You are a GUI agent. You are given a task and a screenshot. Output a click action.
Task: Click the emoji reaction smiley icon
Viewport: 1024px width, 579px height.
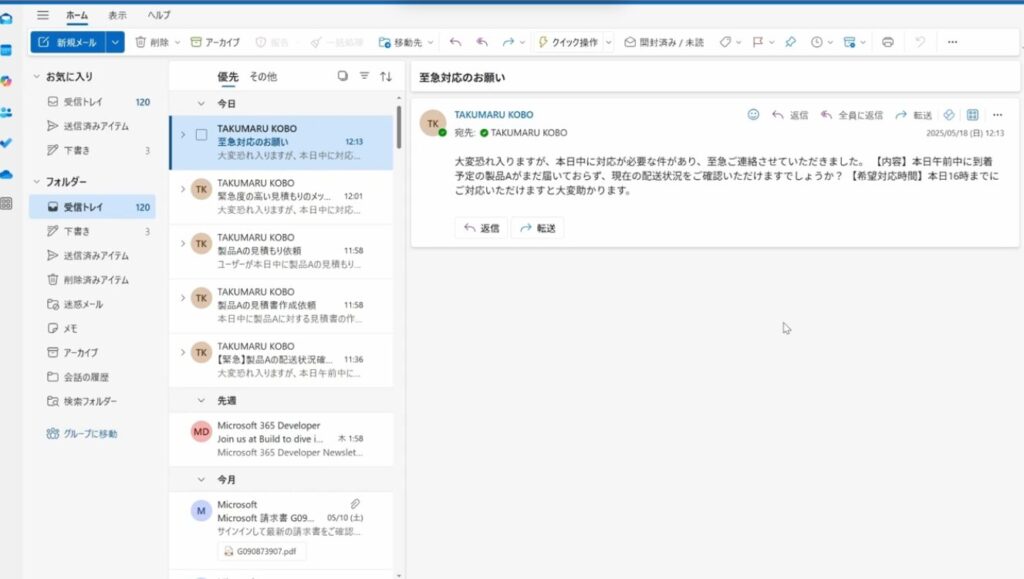point(753,115)
